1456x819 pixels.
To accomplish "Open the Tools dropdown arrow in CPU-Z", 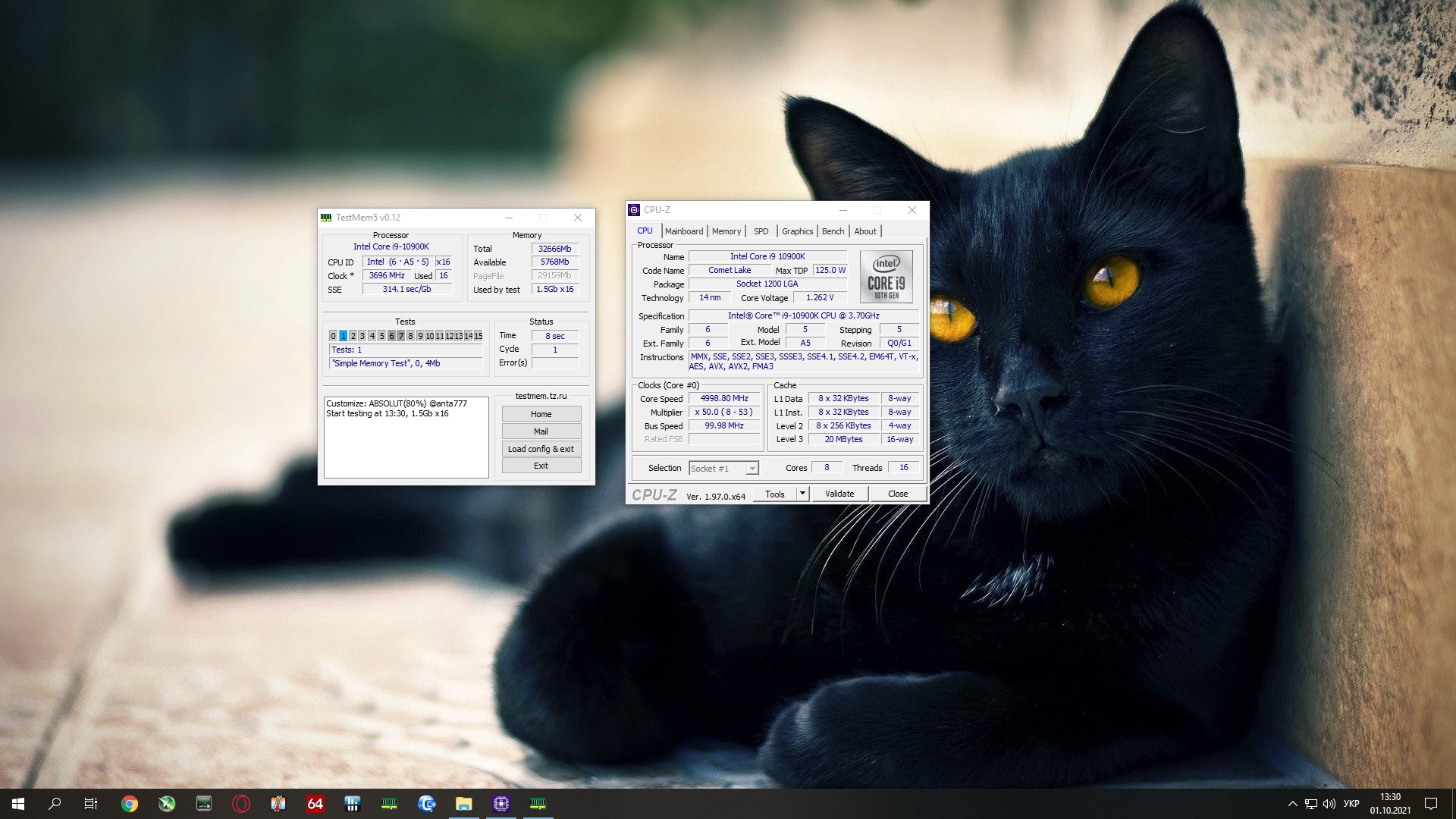I will coord(802,494).
